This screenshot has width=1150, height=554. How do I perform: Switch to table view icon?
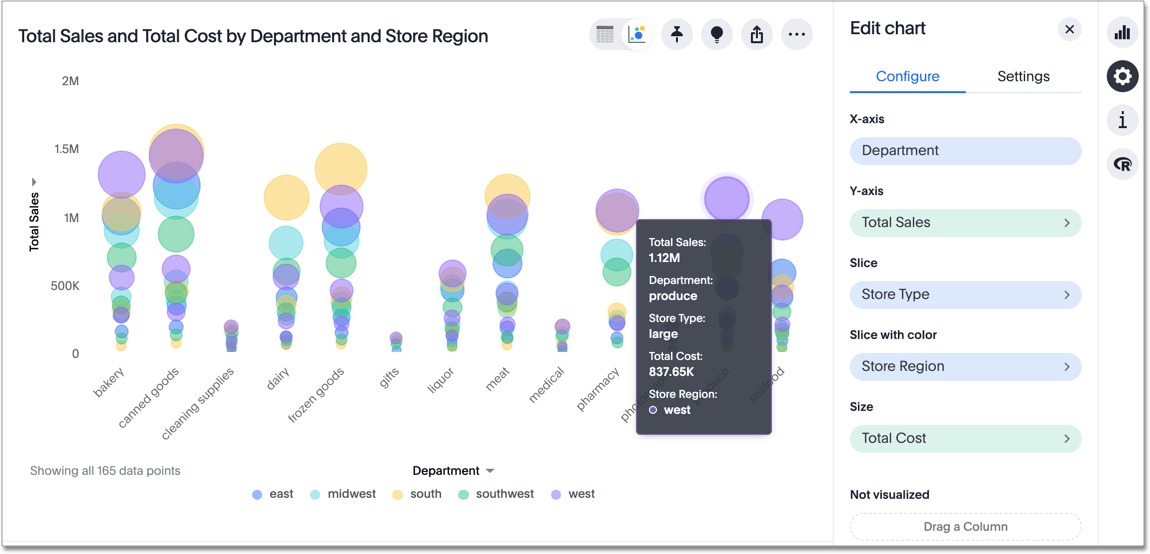tap(605, 35)
